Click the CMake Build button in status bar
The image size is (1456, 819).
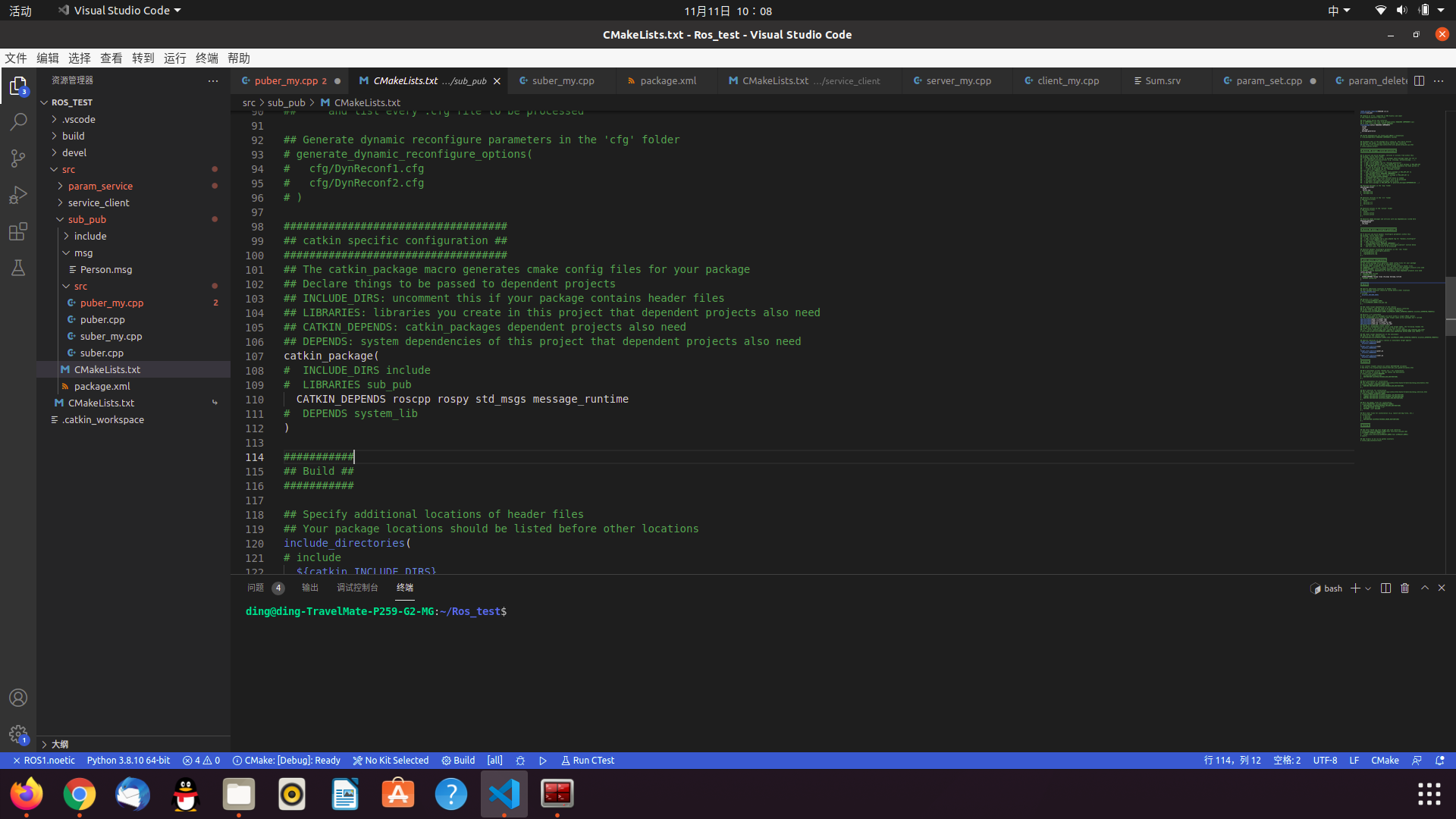point(458,761)
